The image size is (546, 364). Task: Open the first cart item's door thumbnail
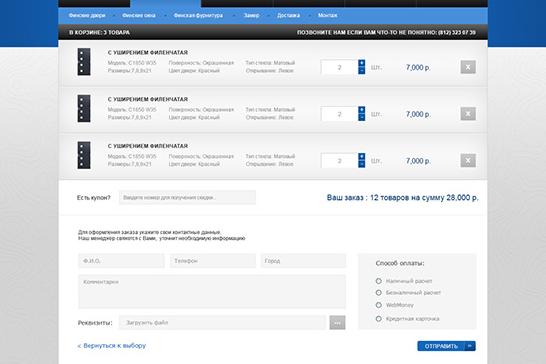(x=84, y=62)
